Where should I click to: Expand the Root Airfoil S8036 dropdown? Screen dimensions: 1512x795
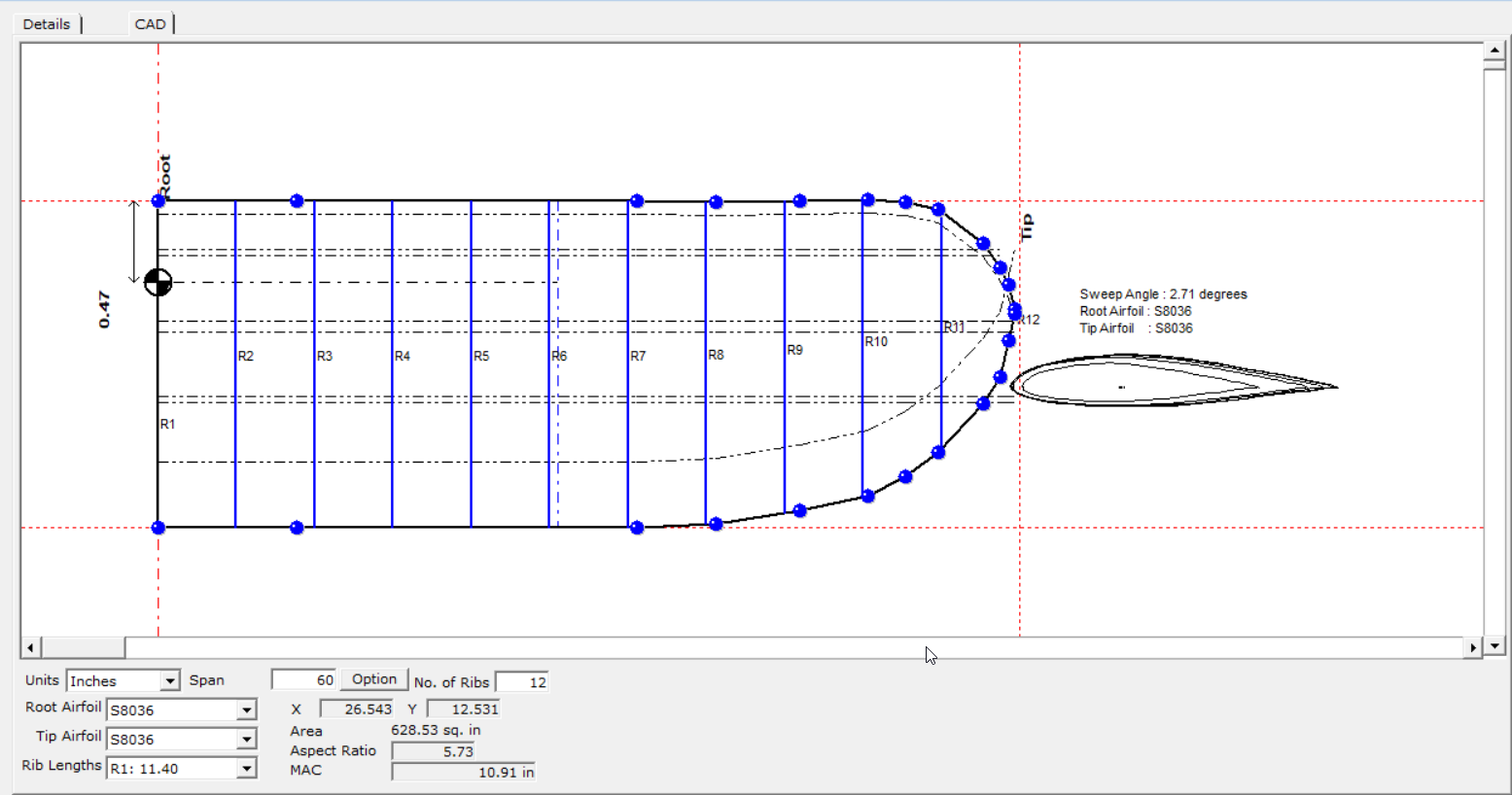(x=247, y=710)
